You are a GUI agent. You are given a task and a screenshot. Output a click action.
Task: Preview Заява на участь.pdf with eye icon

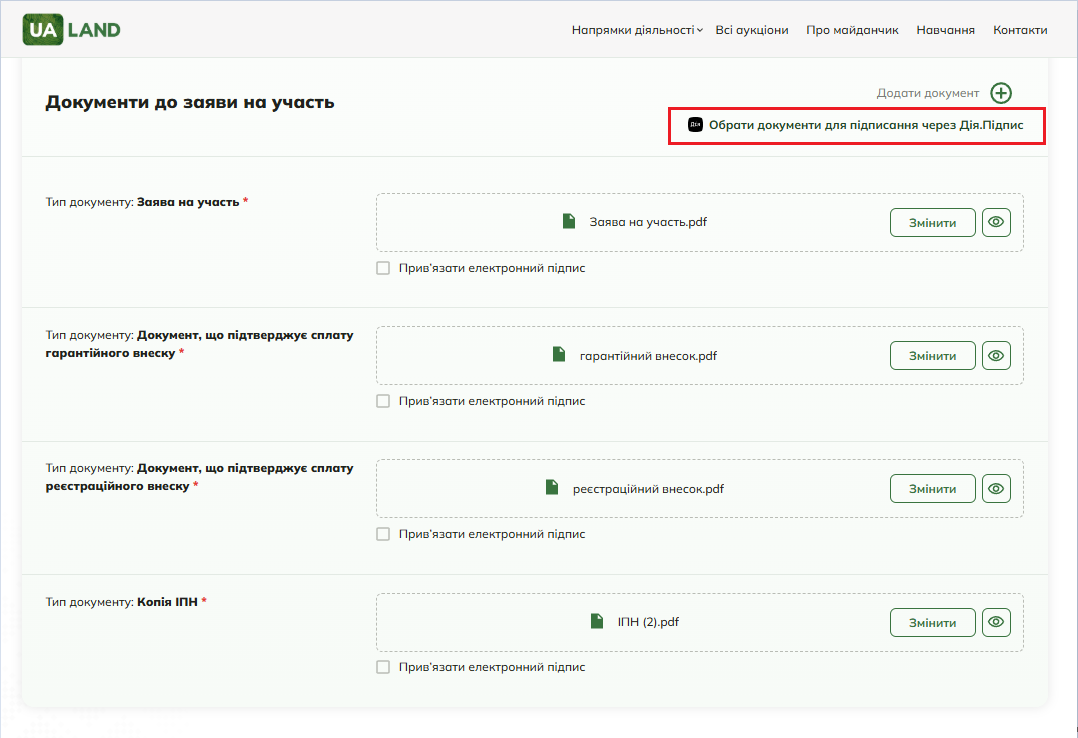click(x=996, y=222)
